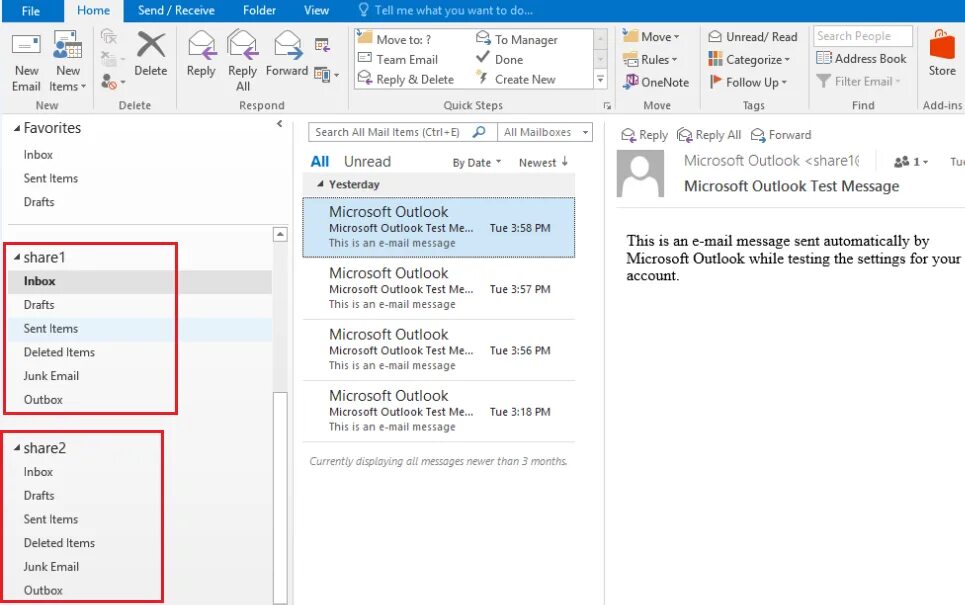
Task: Click the Clean Up icon
Action: tap(113, 59)
